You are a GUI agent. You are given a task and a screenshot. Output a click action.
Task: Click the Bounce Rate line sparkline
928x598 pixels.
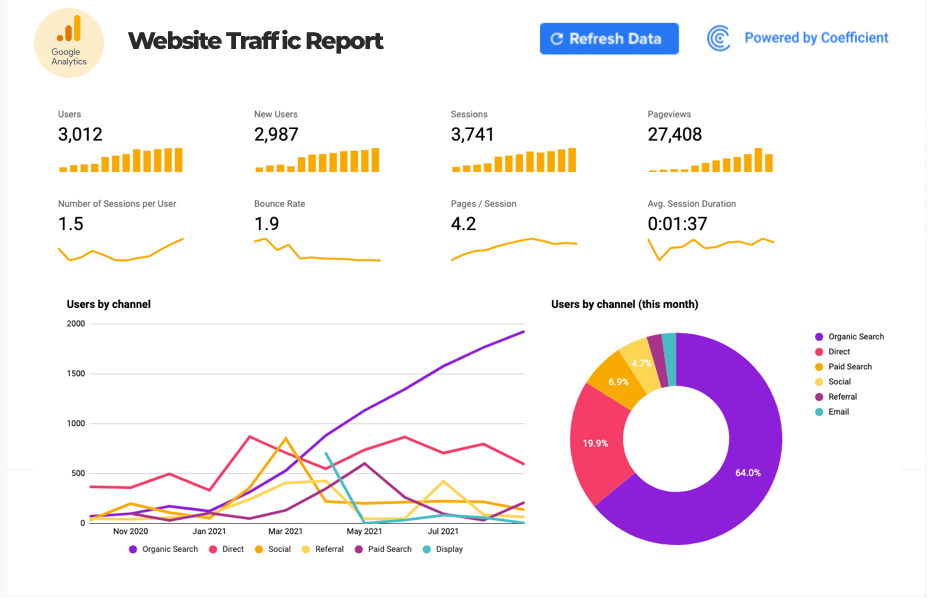[x=317, y=250]
